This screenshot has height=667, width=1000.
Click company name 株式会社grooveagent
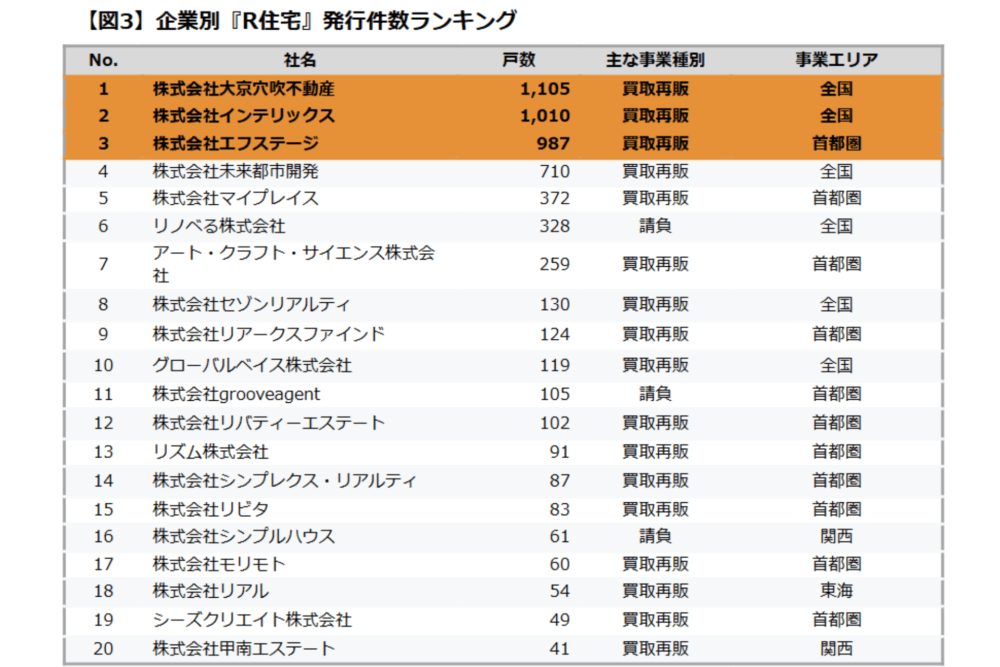click(236, 394)
